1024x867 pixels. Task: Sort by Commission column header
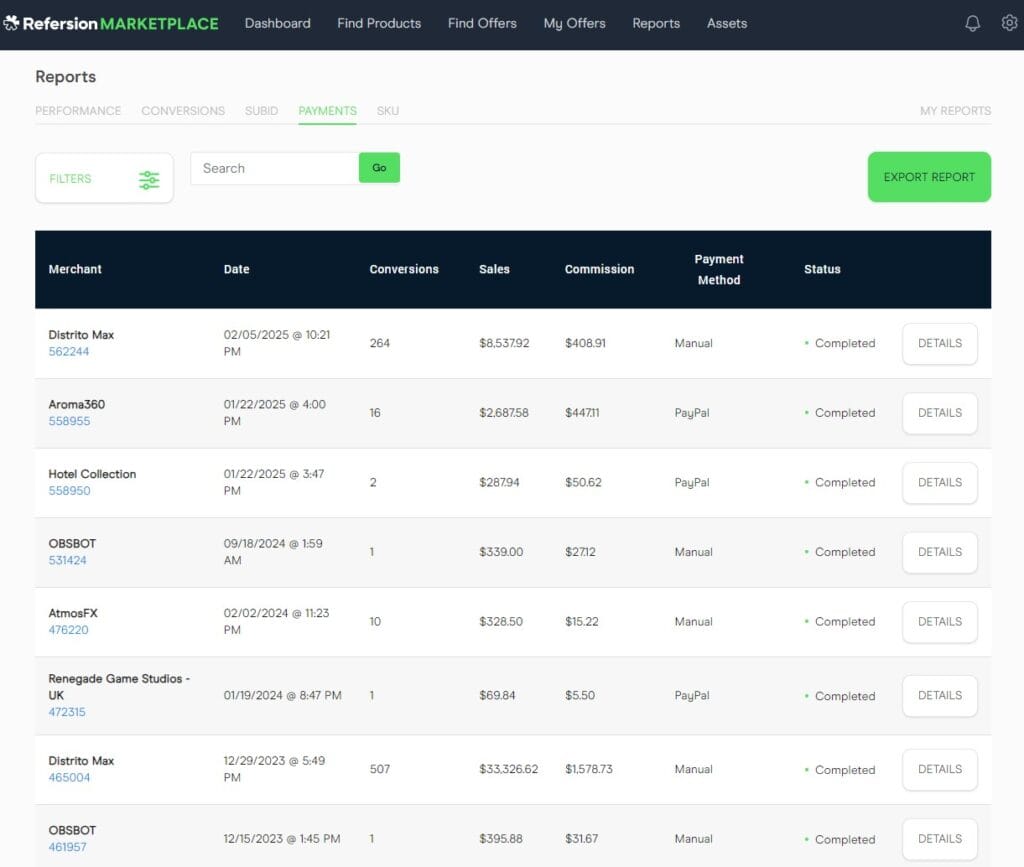[x=600, y=269]
